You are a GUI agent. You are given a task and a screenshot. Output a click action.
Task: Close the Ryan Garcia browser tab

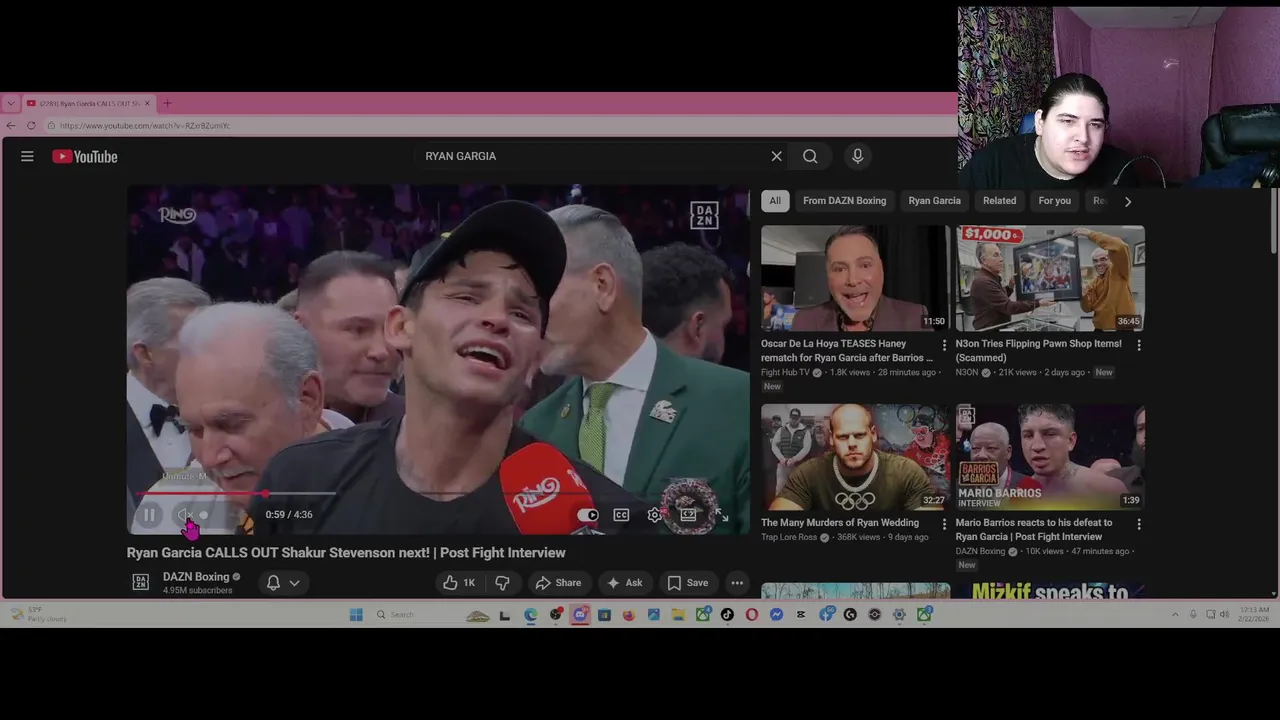(148, 103)
